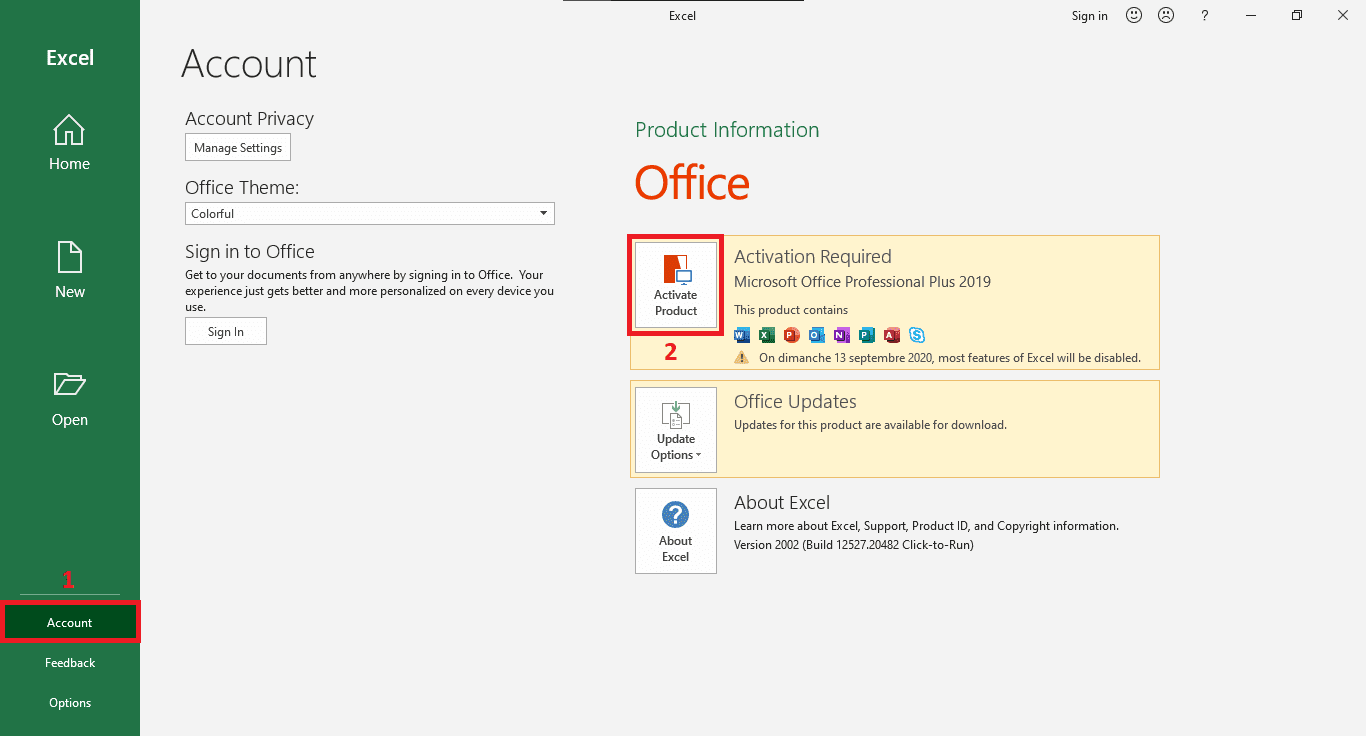
Task: Select the Account tab in sidebar
Action: pyautogui.click(x=70, y=623)
